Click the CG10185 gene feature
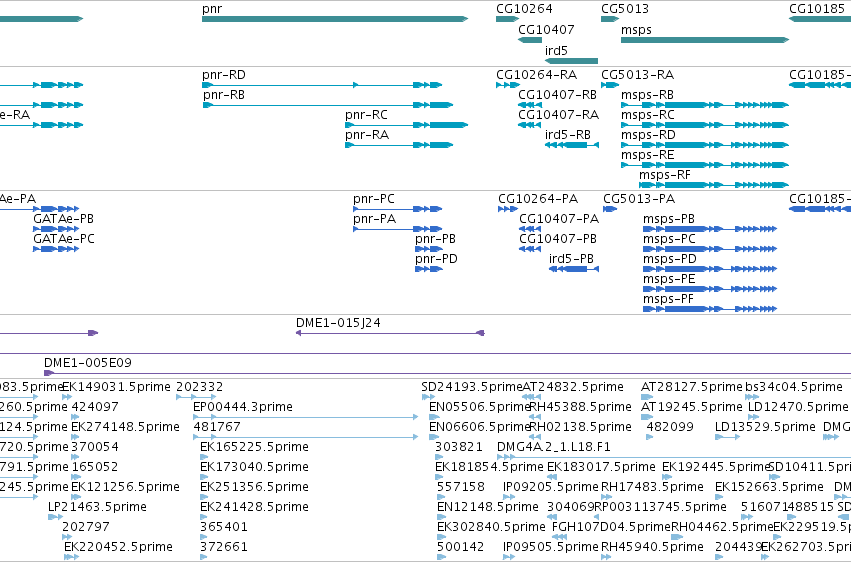Image resolution: width=851 pixels, height=562 pixels. [820, 19]
